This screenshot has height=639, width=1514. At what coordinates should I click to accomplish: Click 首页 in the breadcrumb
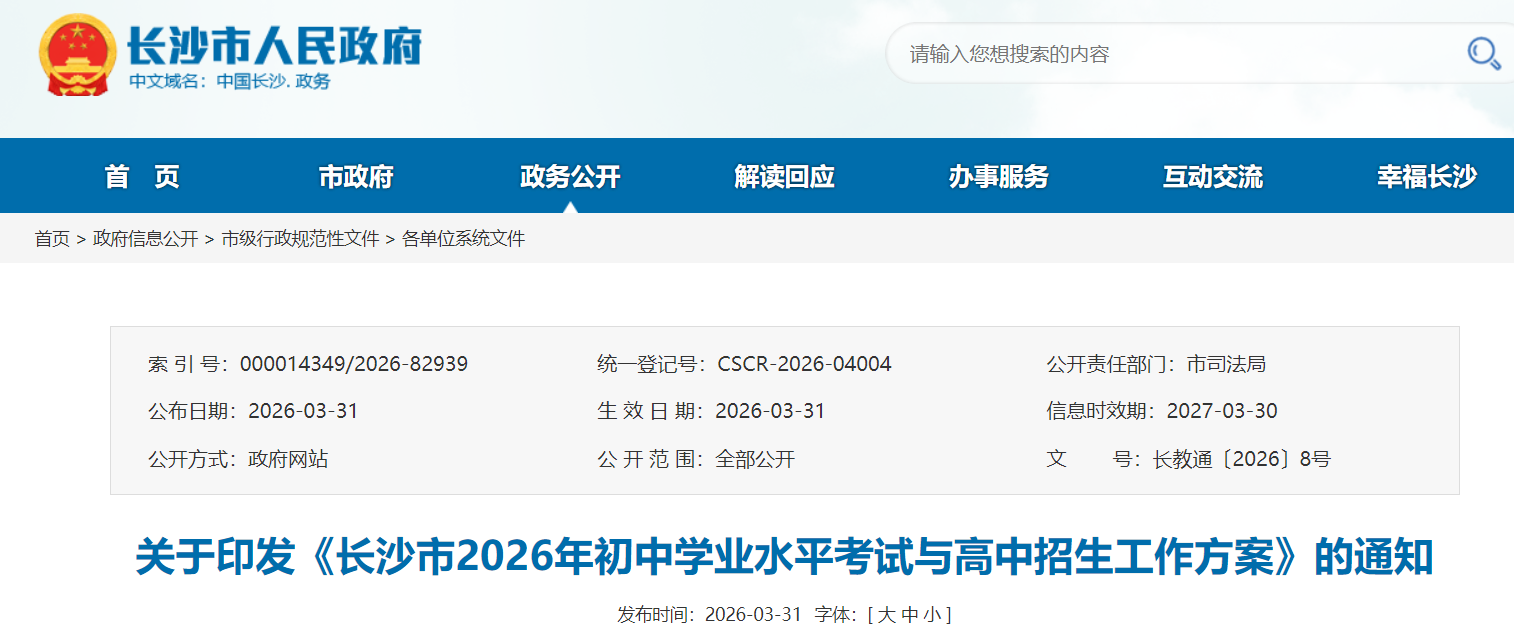pyautogui.click(x=52, y=239)
